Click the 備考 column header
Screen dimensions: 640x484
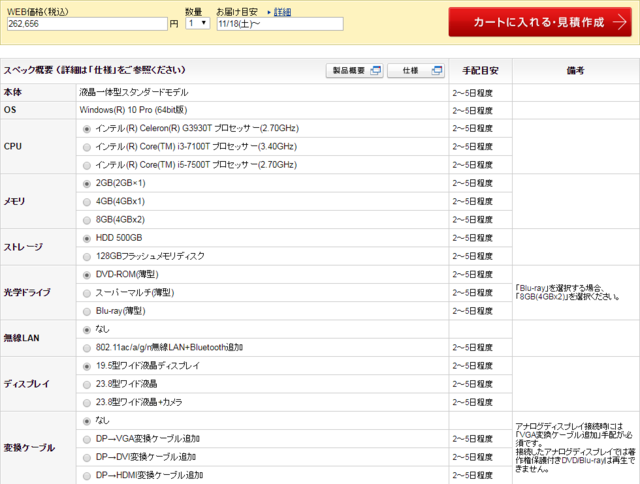(x=575, y=71)
